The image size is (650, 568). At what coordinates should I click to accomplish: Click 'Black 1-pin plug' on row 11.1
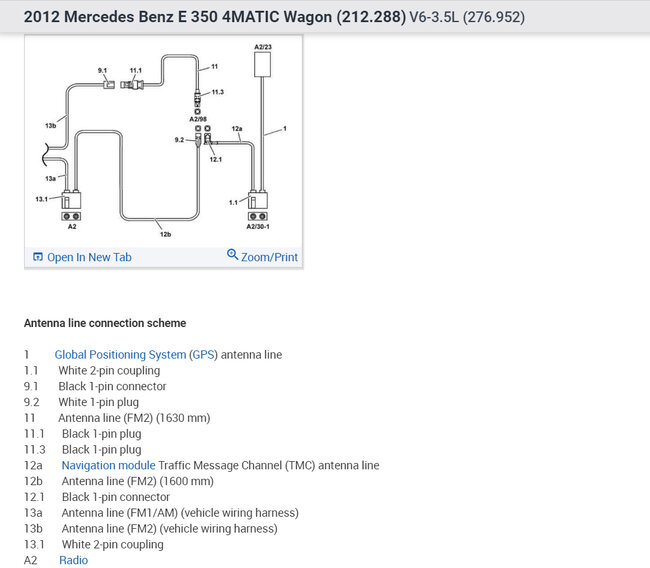click(x=102, y=434)
